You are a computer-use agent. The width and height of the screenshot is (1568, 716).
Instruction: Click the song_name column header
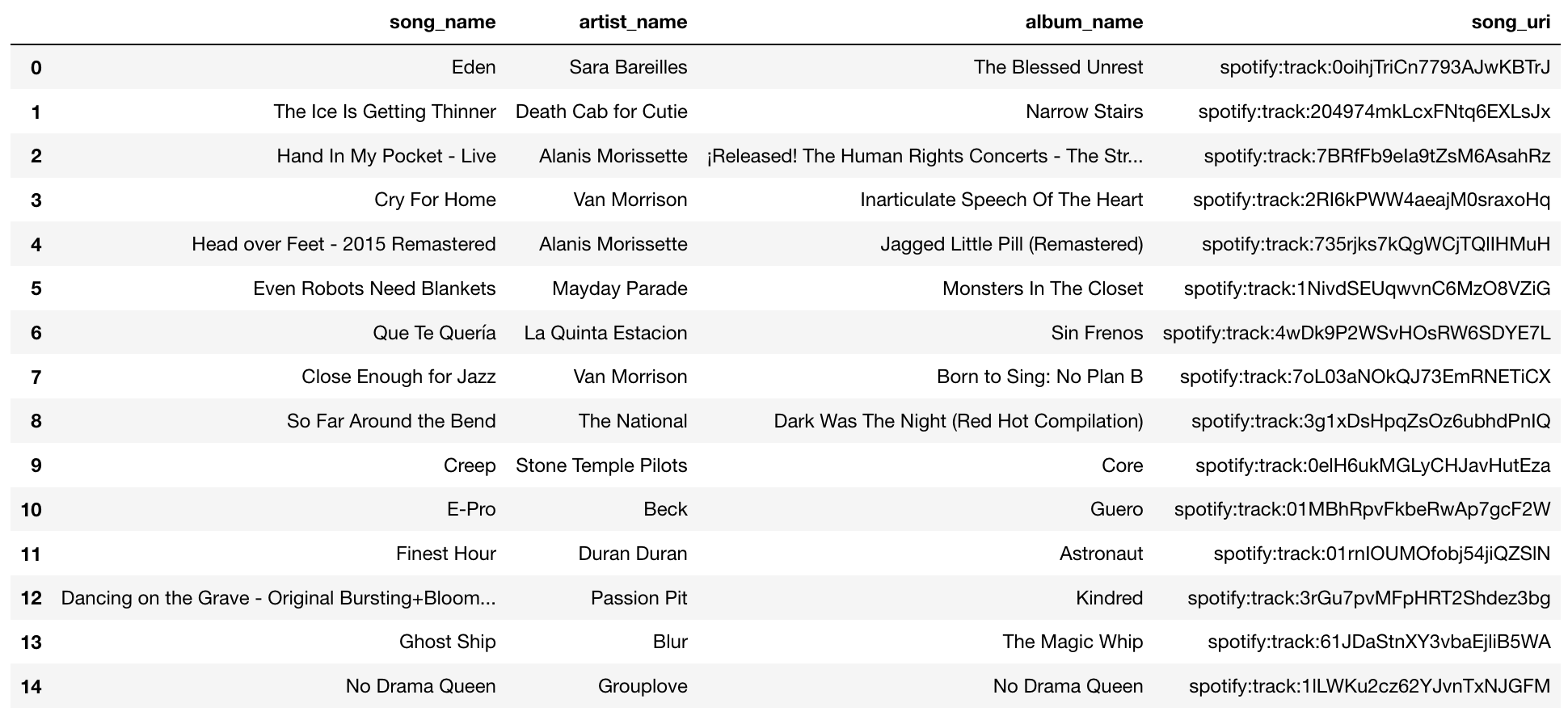click(442, 22)
